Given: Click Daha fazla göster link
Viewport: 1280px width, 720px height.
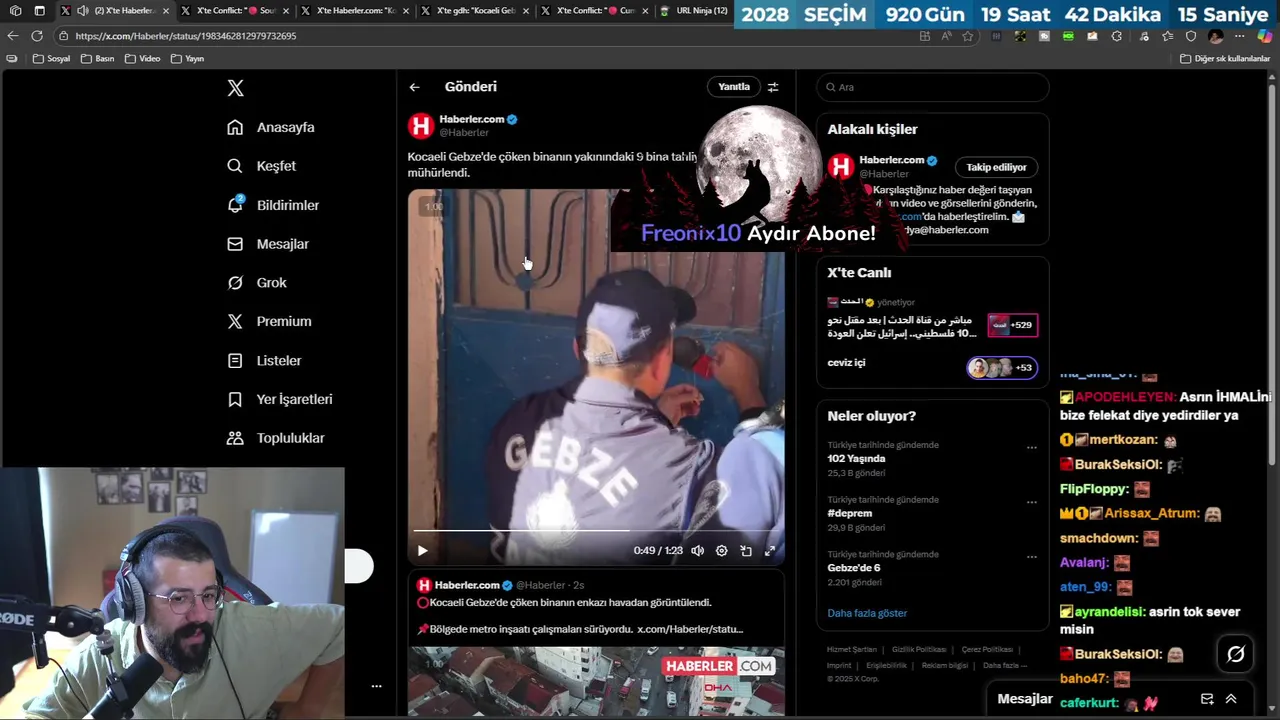Looking at the screenshot, I should pyautogui.click(x=867, y=613).
